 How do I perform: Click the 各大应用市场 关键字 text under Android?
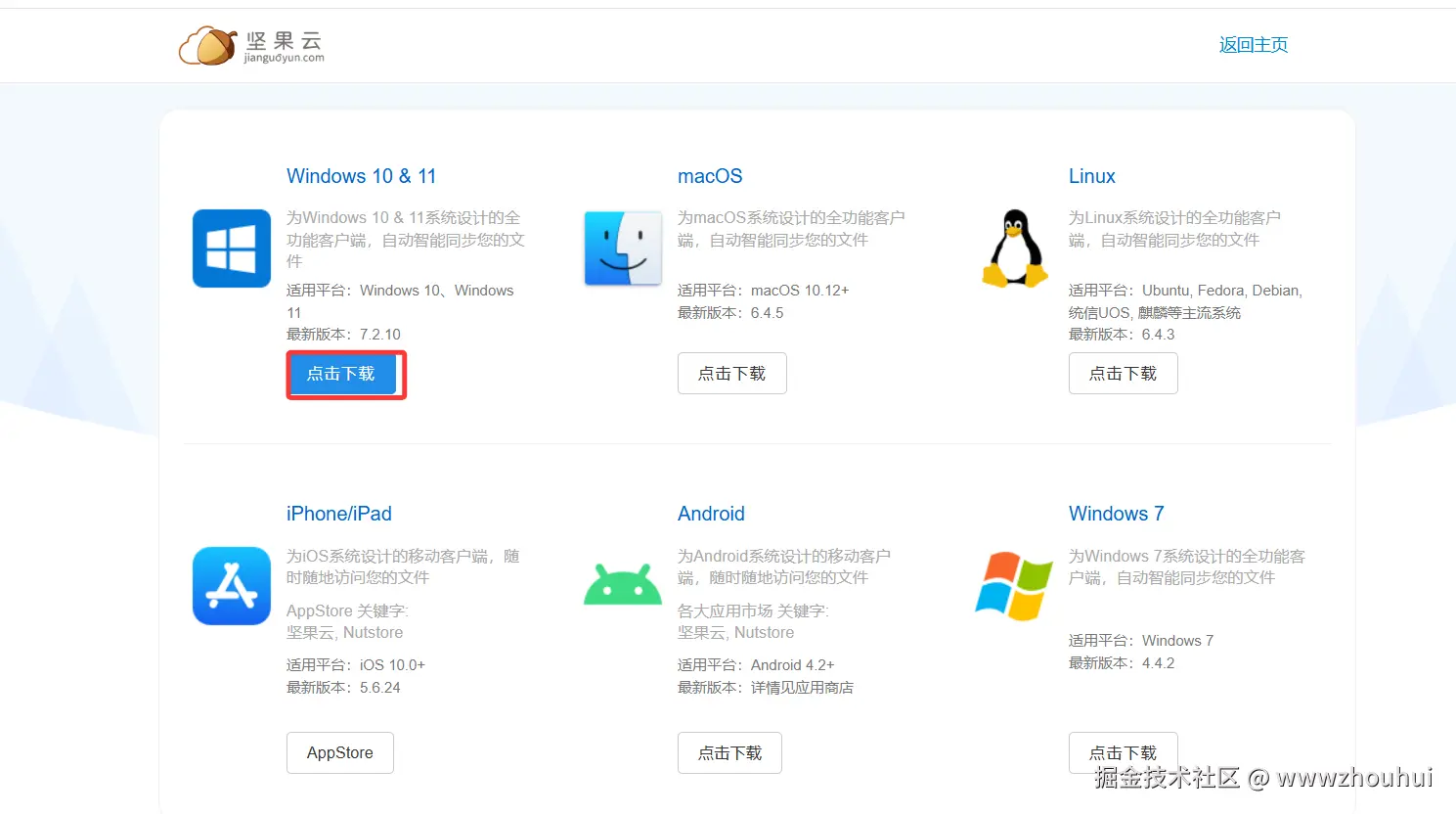click(x=753, y=622)
